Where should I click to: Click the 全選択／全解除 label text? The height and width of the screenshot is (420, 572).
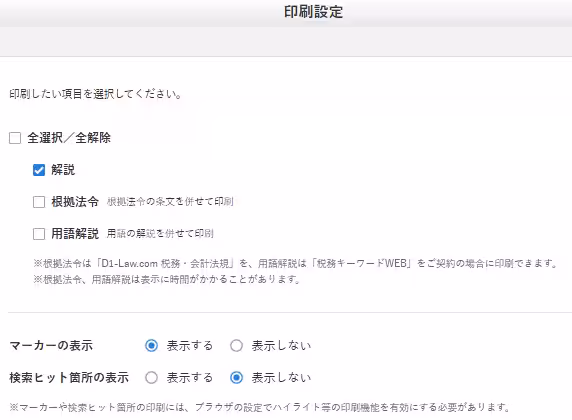tap(69, 138)
